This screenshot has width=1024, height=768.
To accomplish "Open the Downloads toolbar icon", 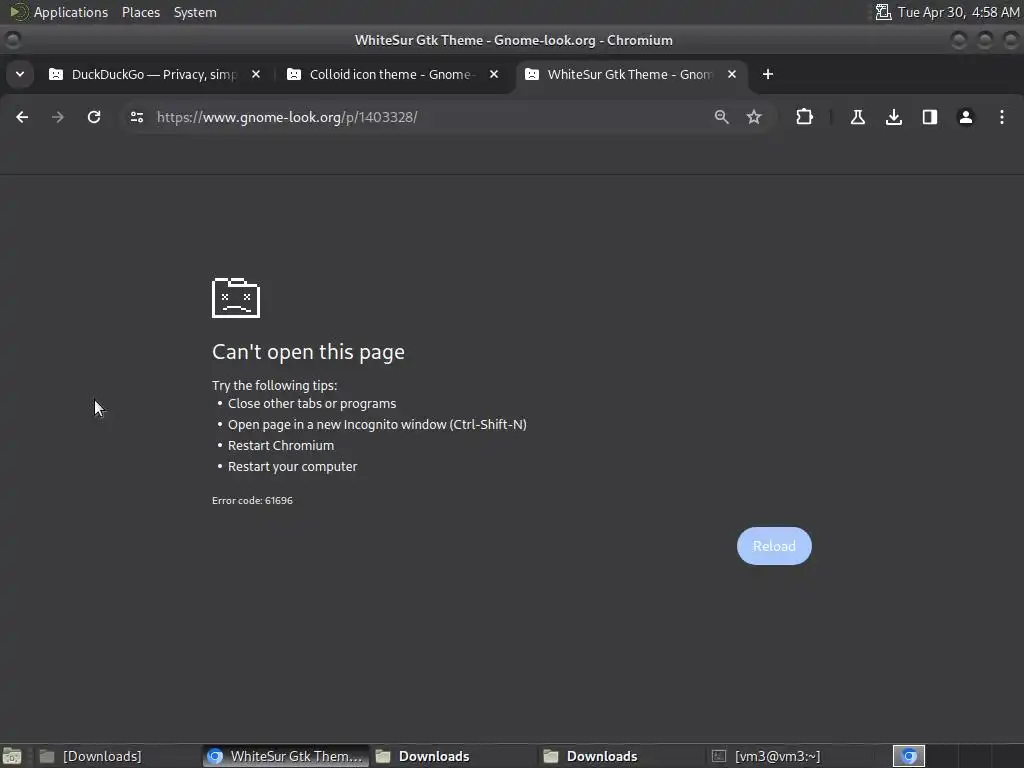I will [x=894, y=117].
